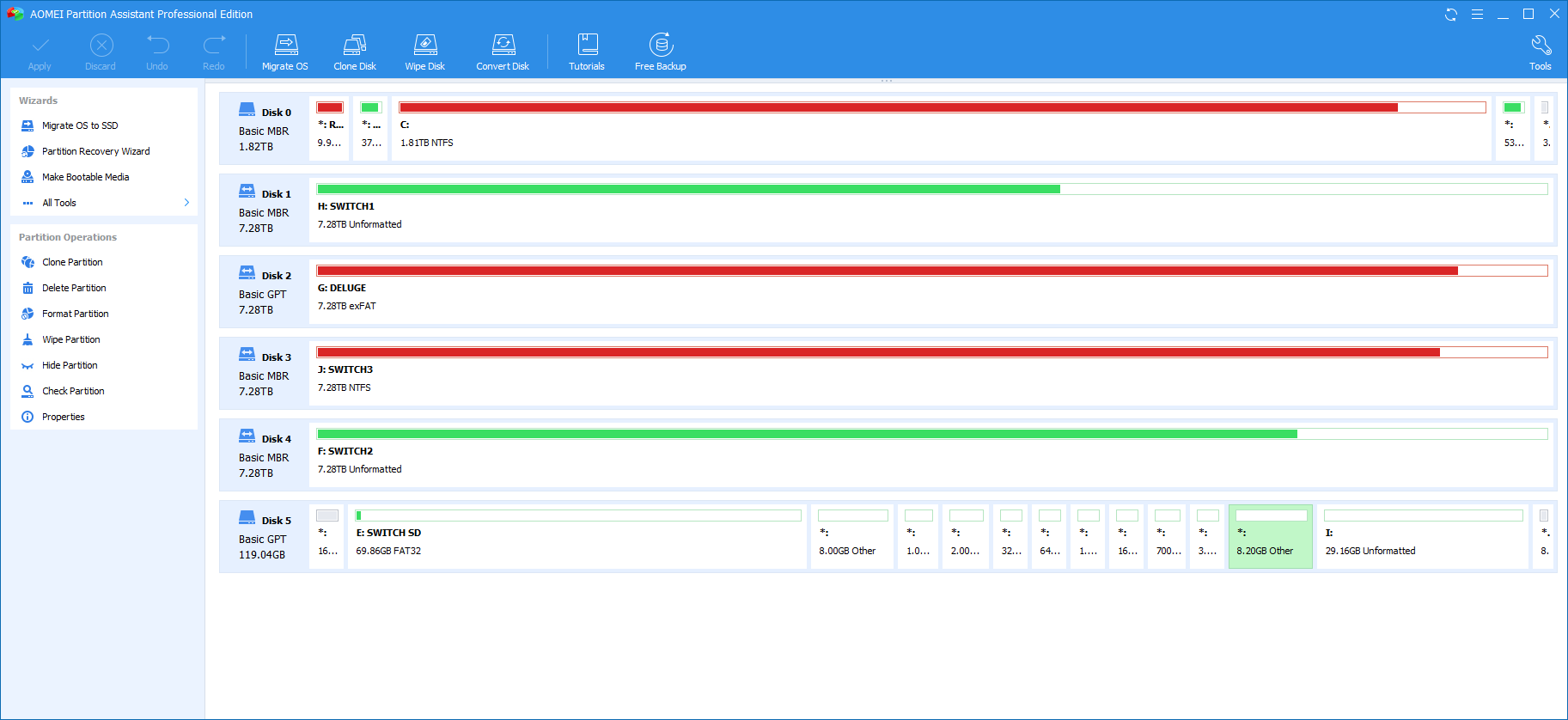
Task: Click the Disk 3 Basic MBR header
Action: pyautogui.click(x=264, y=373)
